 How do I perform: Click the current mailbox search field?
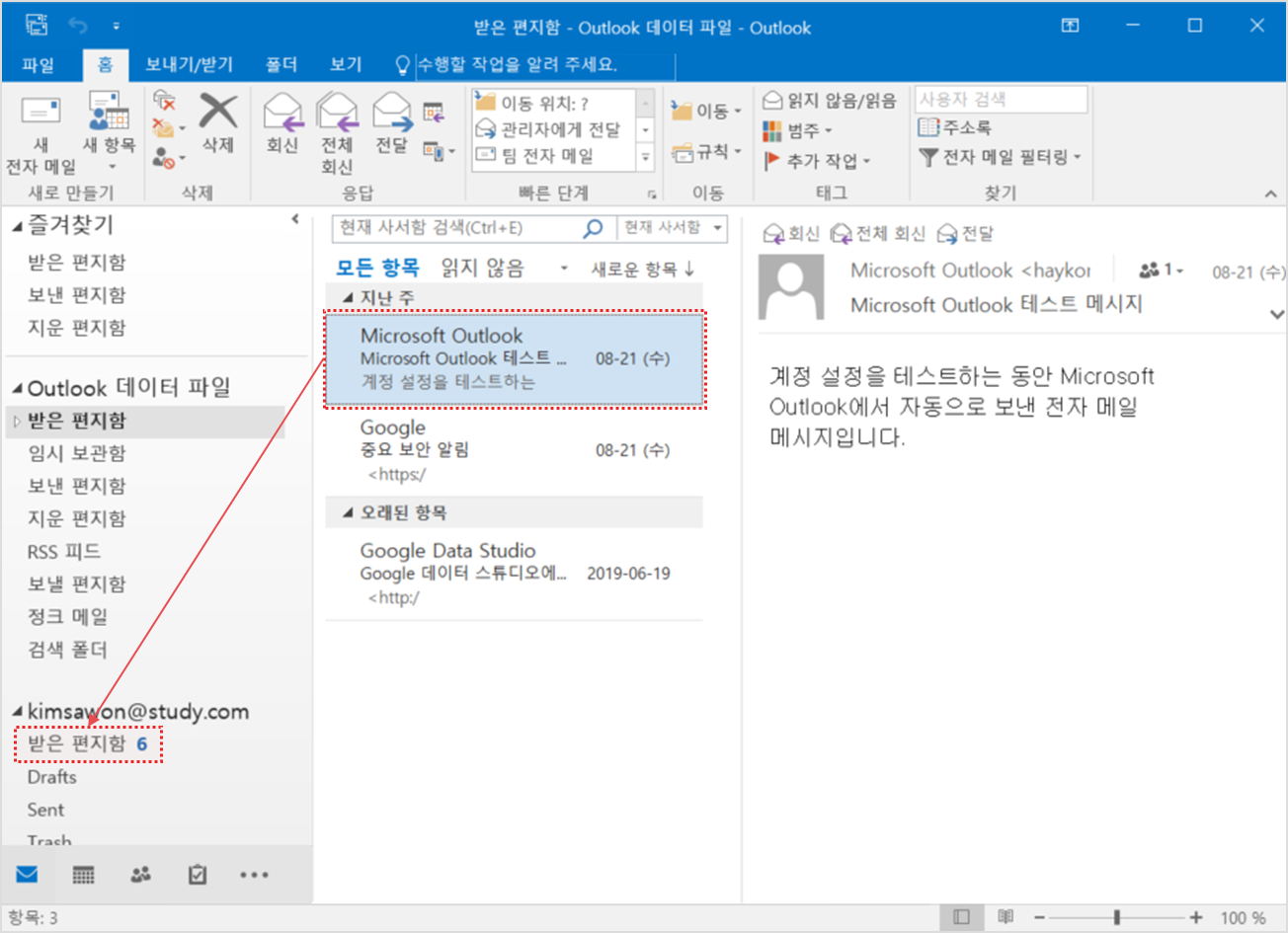pyautogui.click(x=459, y=228)
